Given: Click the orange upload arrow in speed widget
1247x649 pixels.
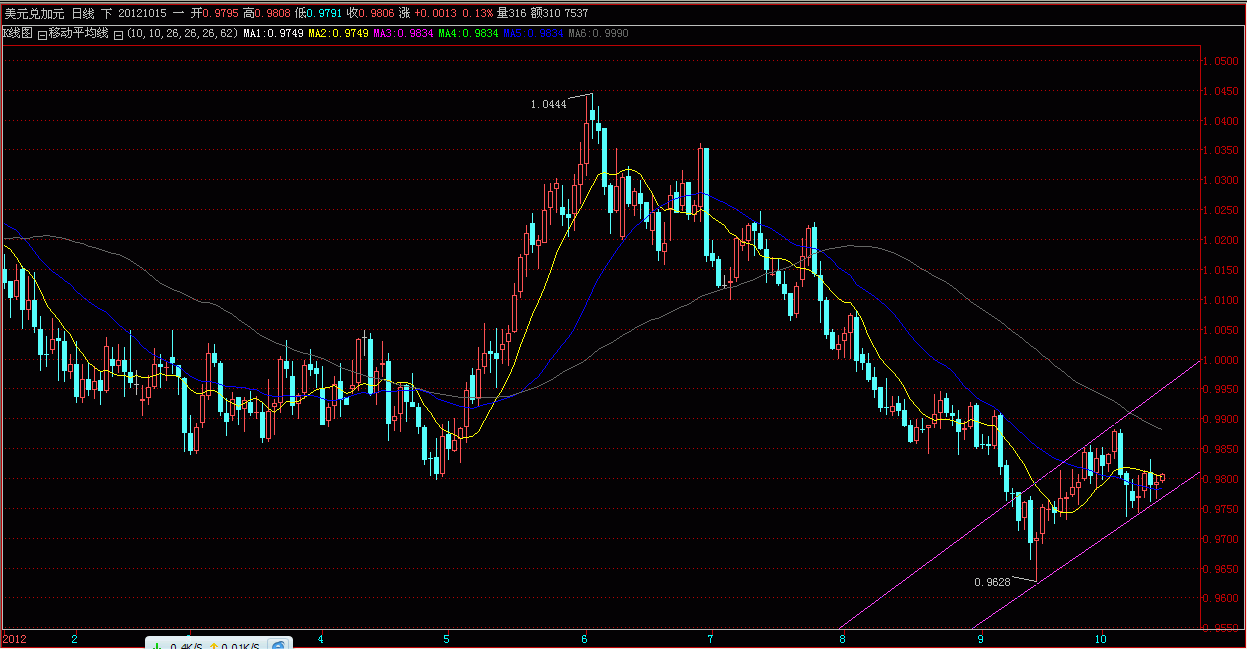Looking at the screenshot, I should click(214, 646).
